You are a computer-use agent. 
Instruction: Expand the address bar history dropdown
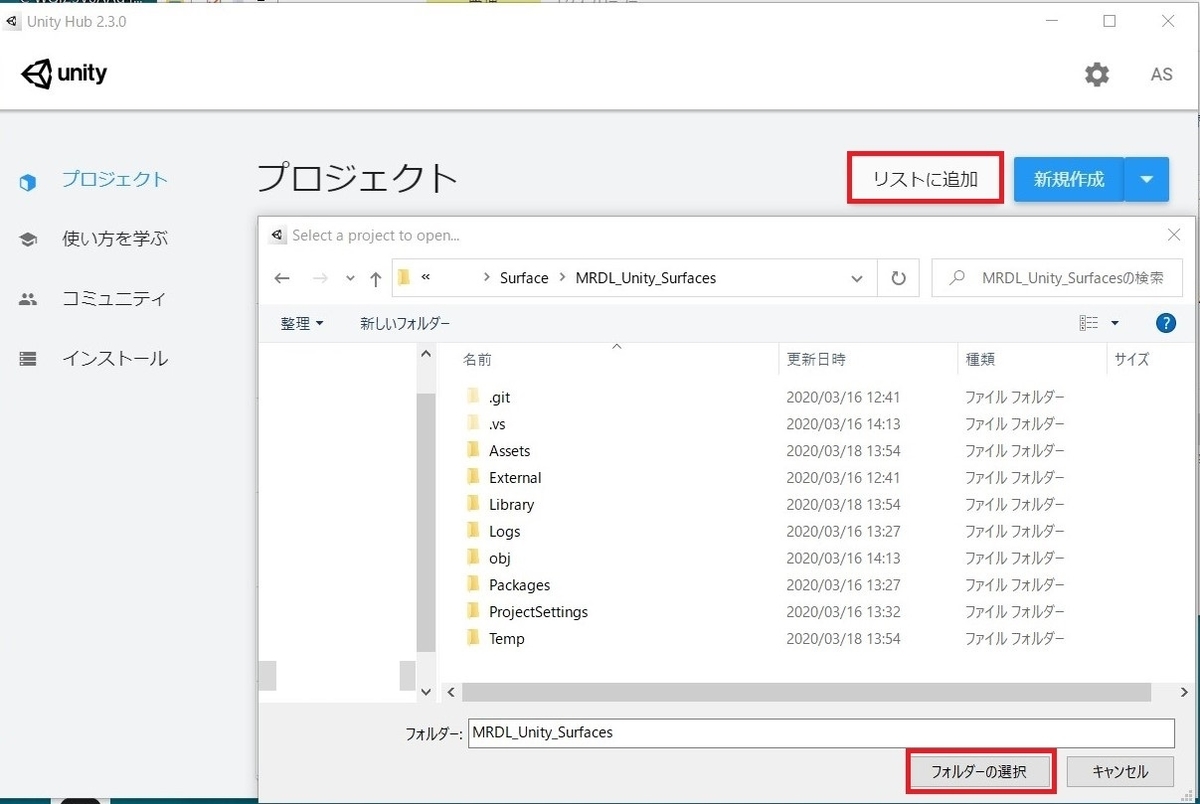tap(857, 279)
